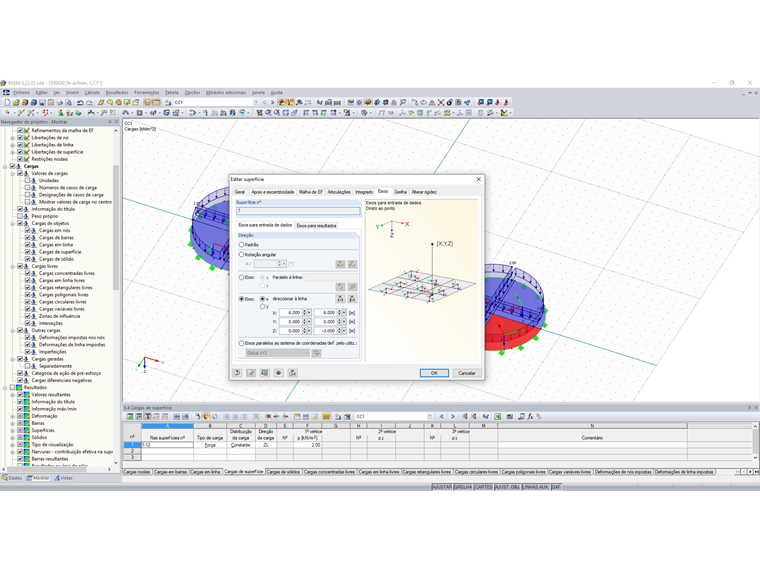Screen dimensions: 760x570
Task: Open the Módulos adicionais menu
Action: coord(226,93)
